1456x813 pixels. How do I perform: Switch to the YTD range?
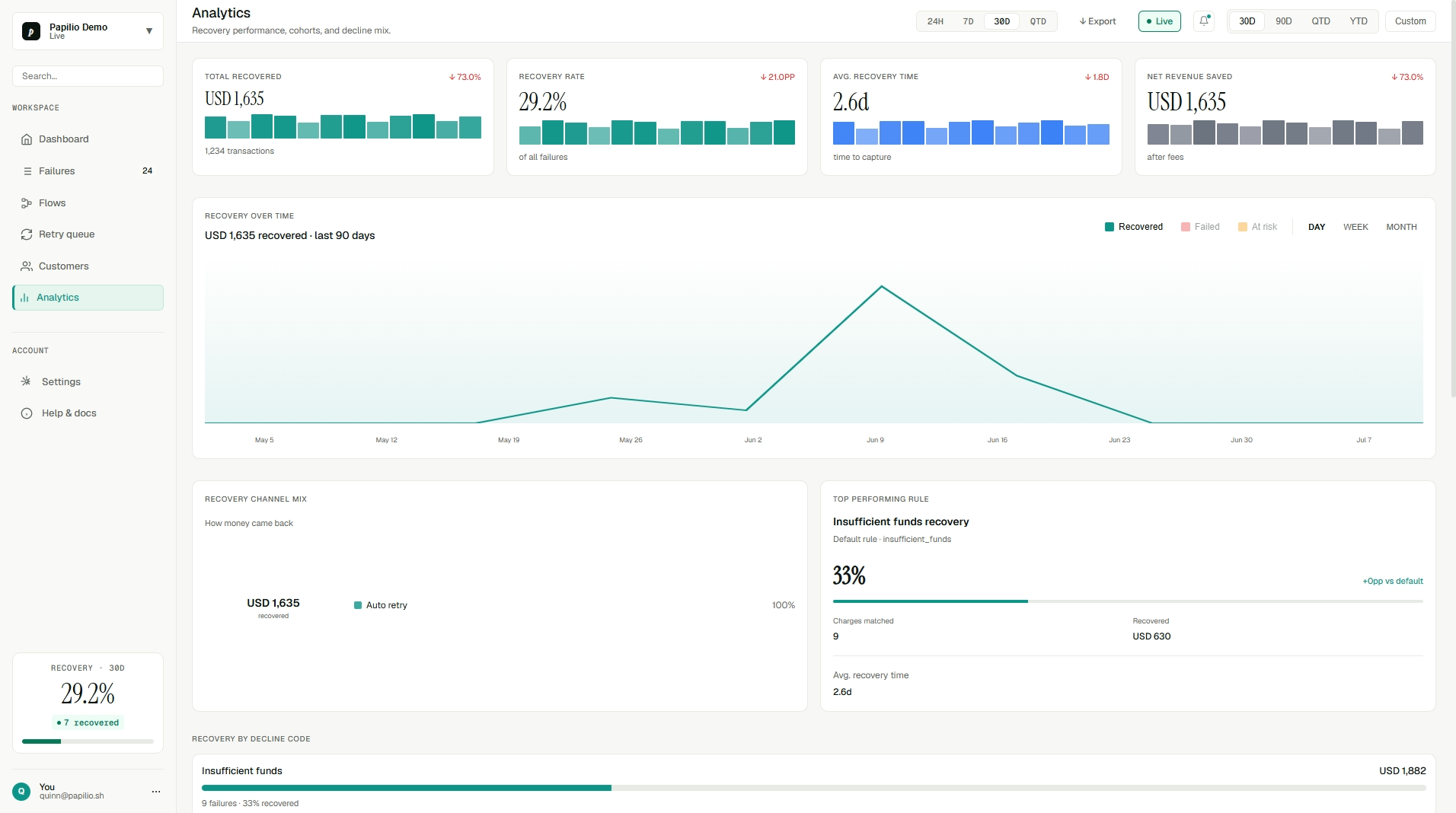click(1359, 21)
